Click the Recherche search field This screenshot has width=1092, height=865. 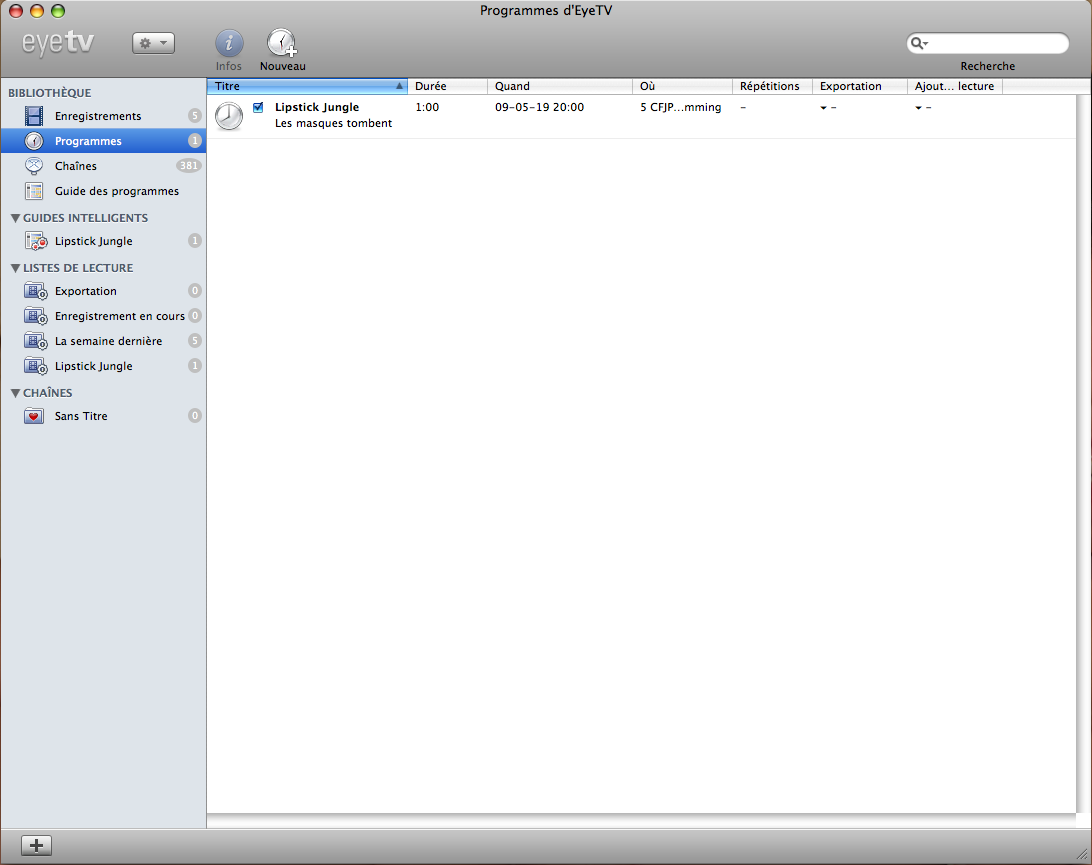pos(988,43)
